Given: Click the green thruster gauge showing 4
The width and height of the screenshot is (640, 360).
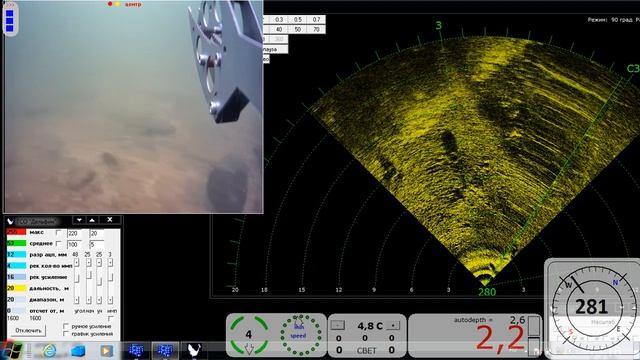Looking at the screenshot, I should [249, 335].
